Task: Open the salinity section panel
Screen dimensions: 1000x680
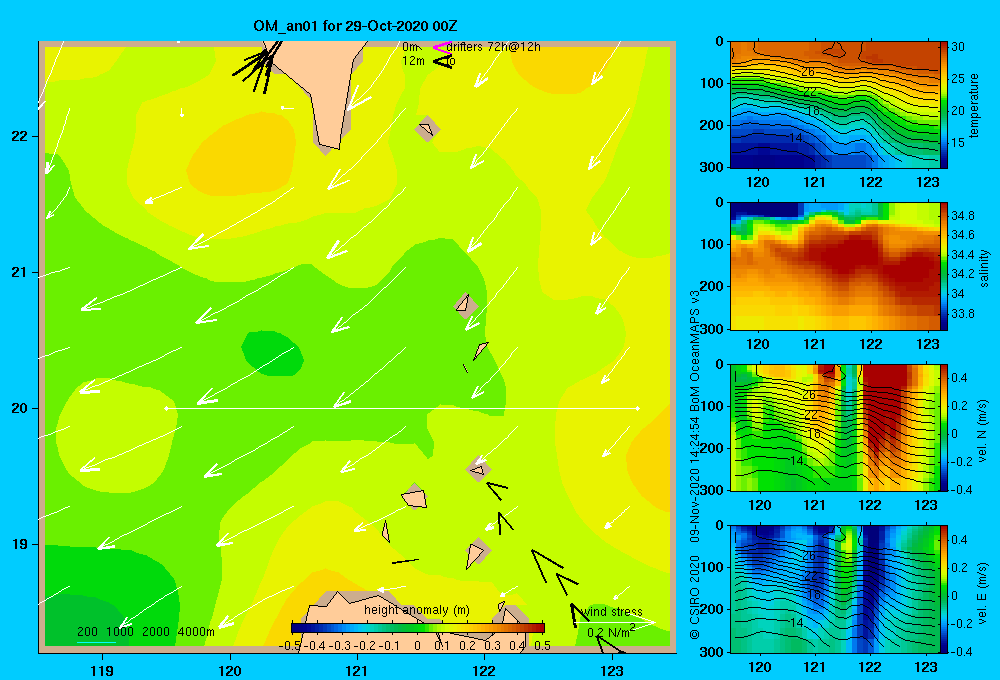Action: click(834, 267)
